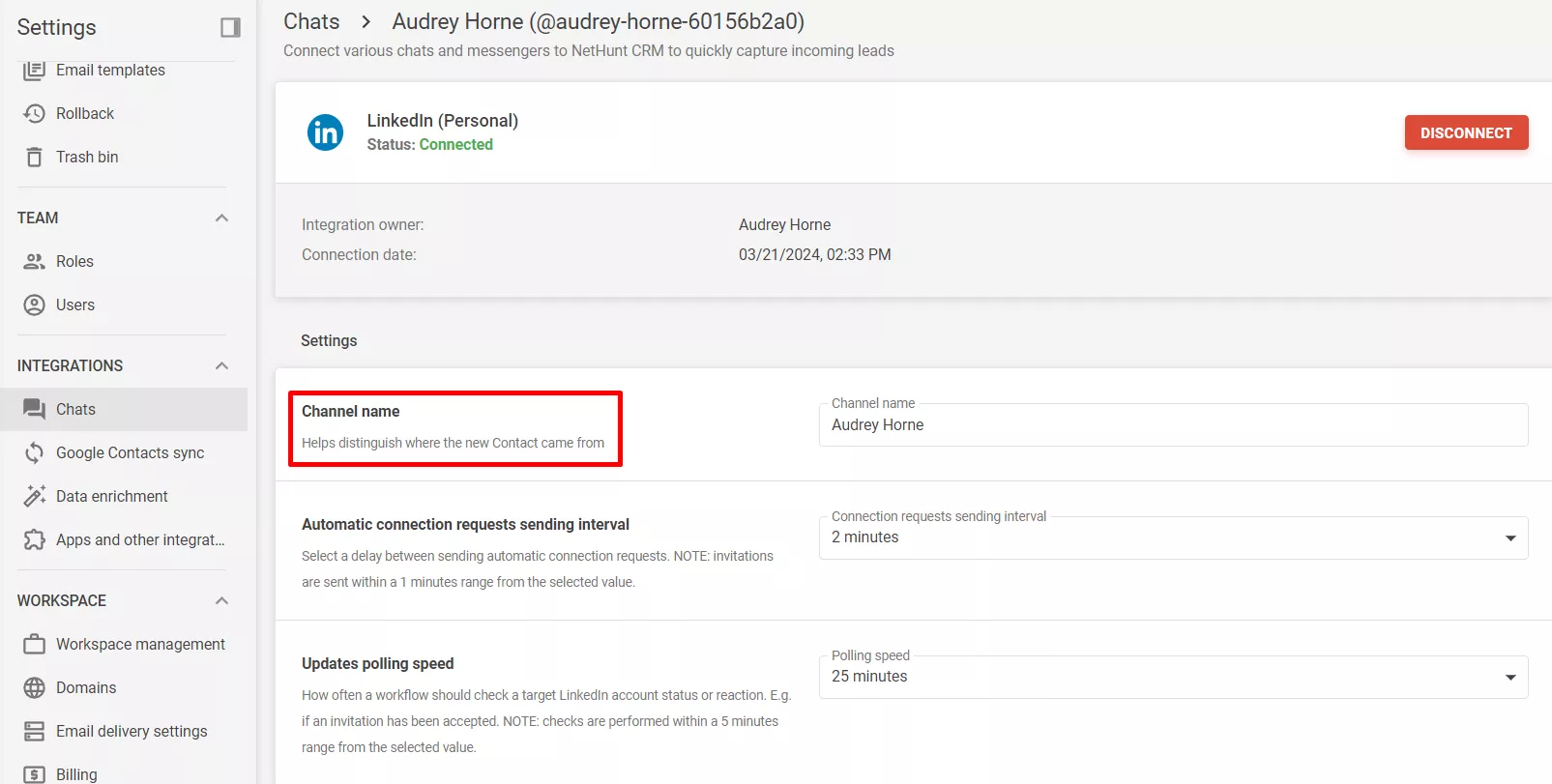Click the Rollback history icon
The image size is (1552, 784).
[x=34, y=113]
